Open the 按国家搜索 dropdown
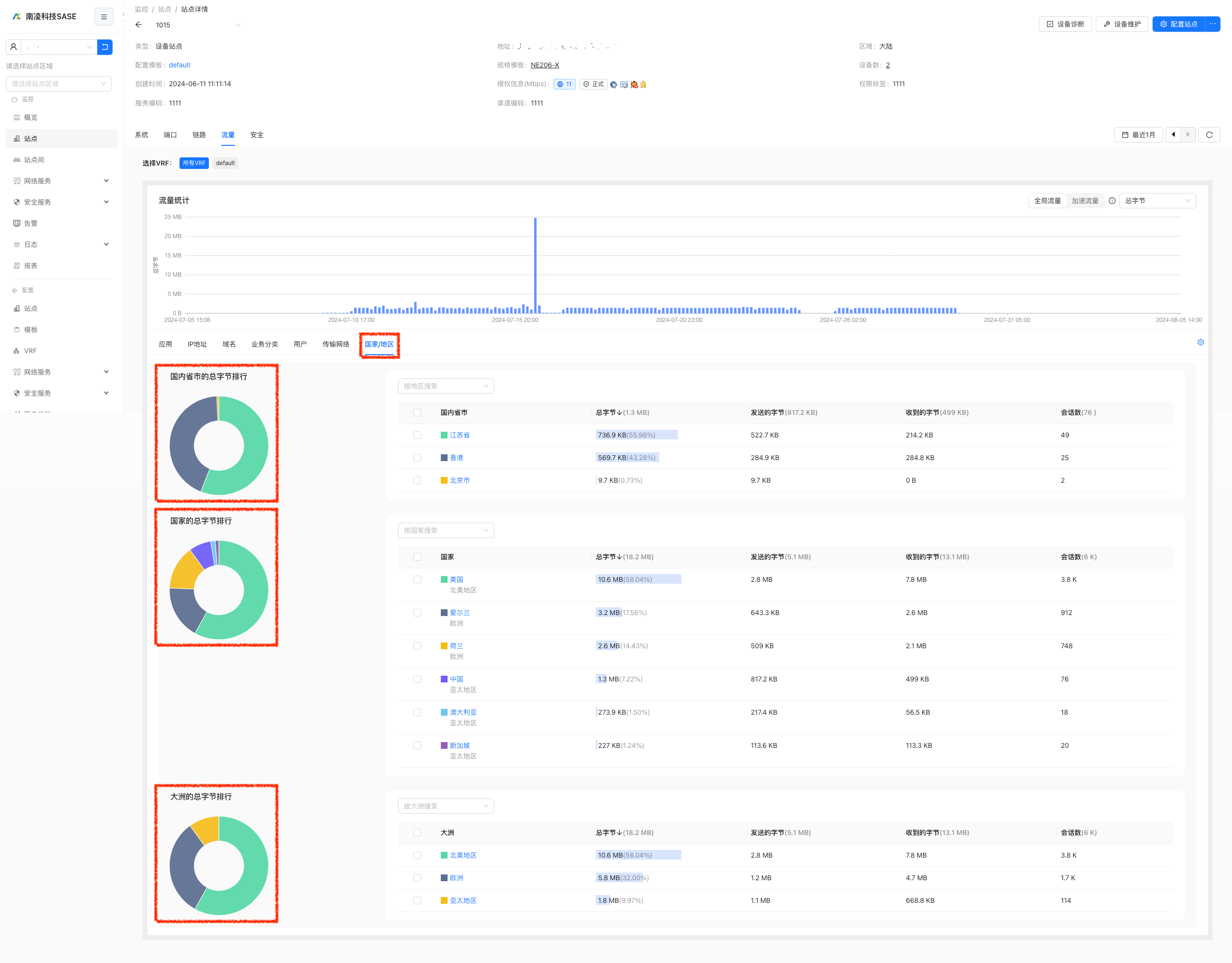Image resolution: width=1232 pixels, height=963 pixels. (446, 530)
